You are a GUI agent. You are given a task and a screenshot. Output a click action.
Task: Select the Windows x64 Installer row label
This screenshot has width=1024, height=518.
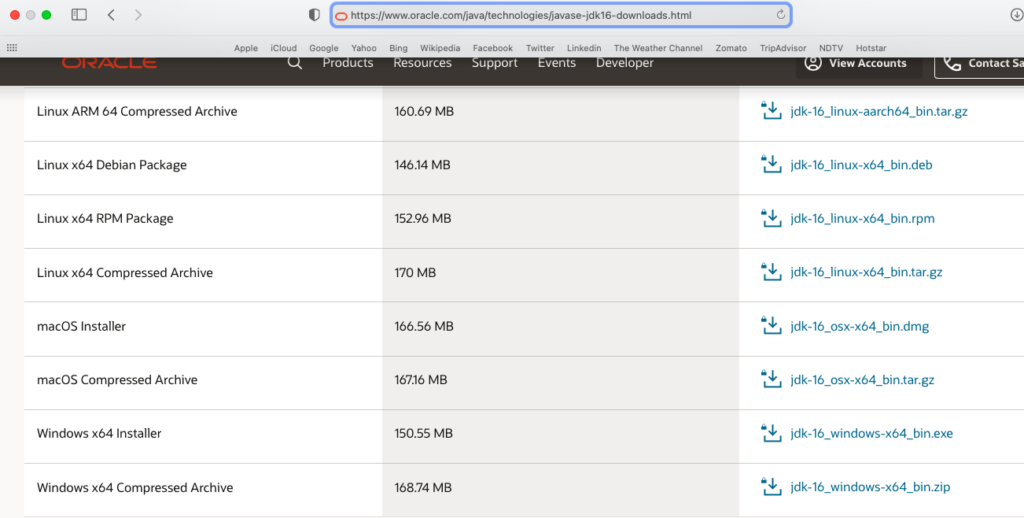coord(99,433)
